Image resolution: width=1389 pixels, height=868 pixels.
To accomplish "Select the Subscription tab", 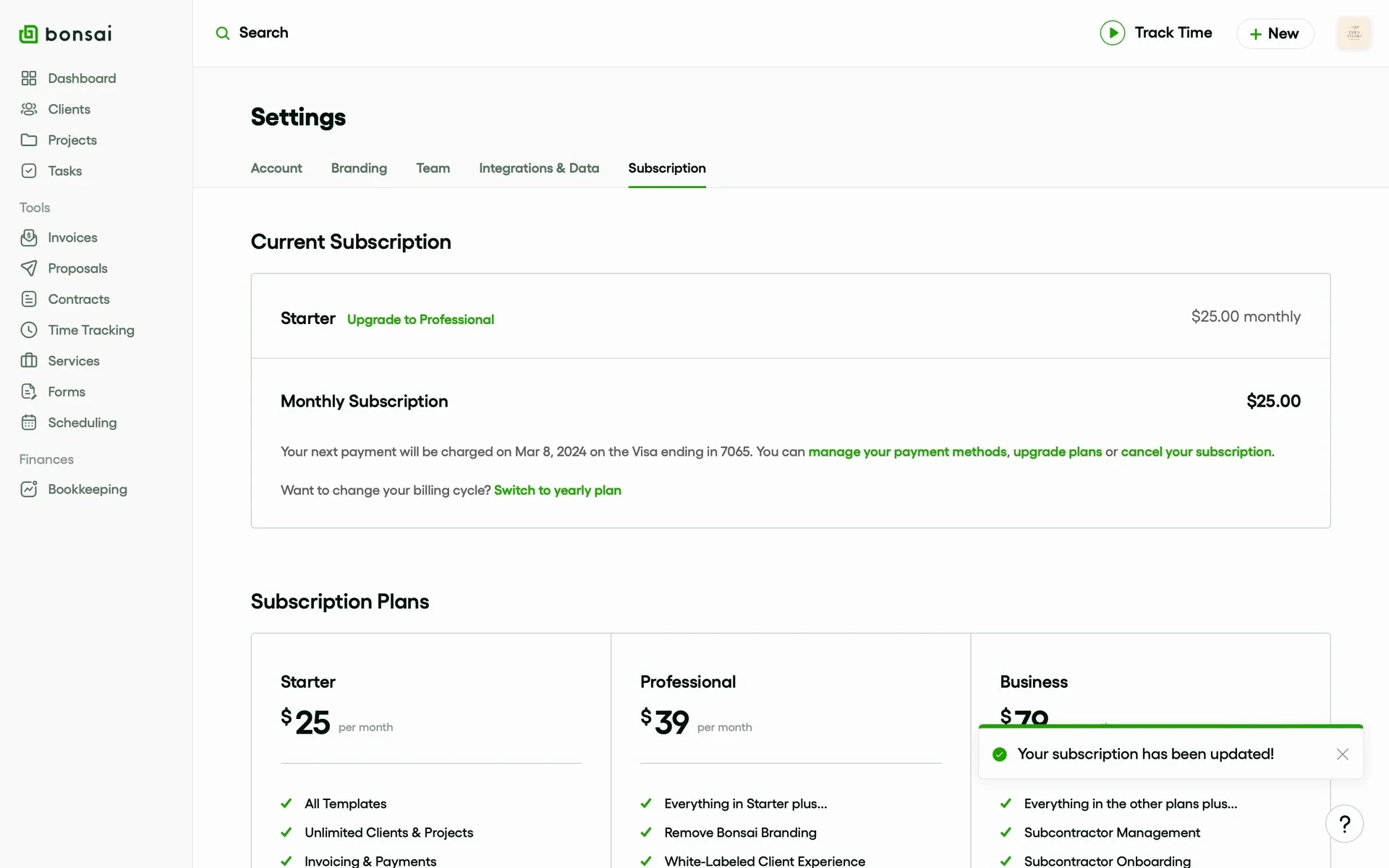I will (667, 168).
